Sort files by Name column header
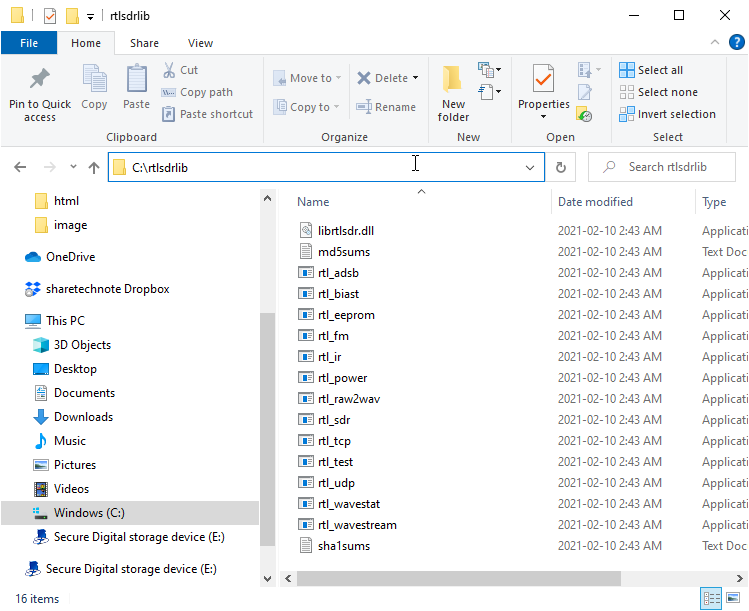The height and width of the screenshot is (611, 749). pos(313,202)
